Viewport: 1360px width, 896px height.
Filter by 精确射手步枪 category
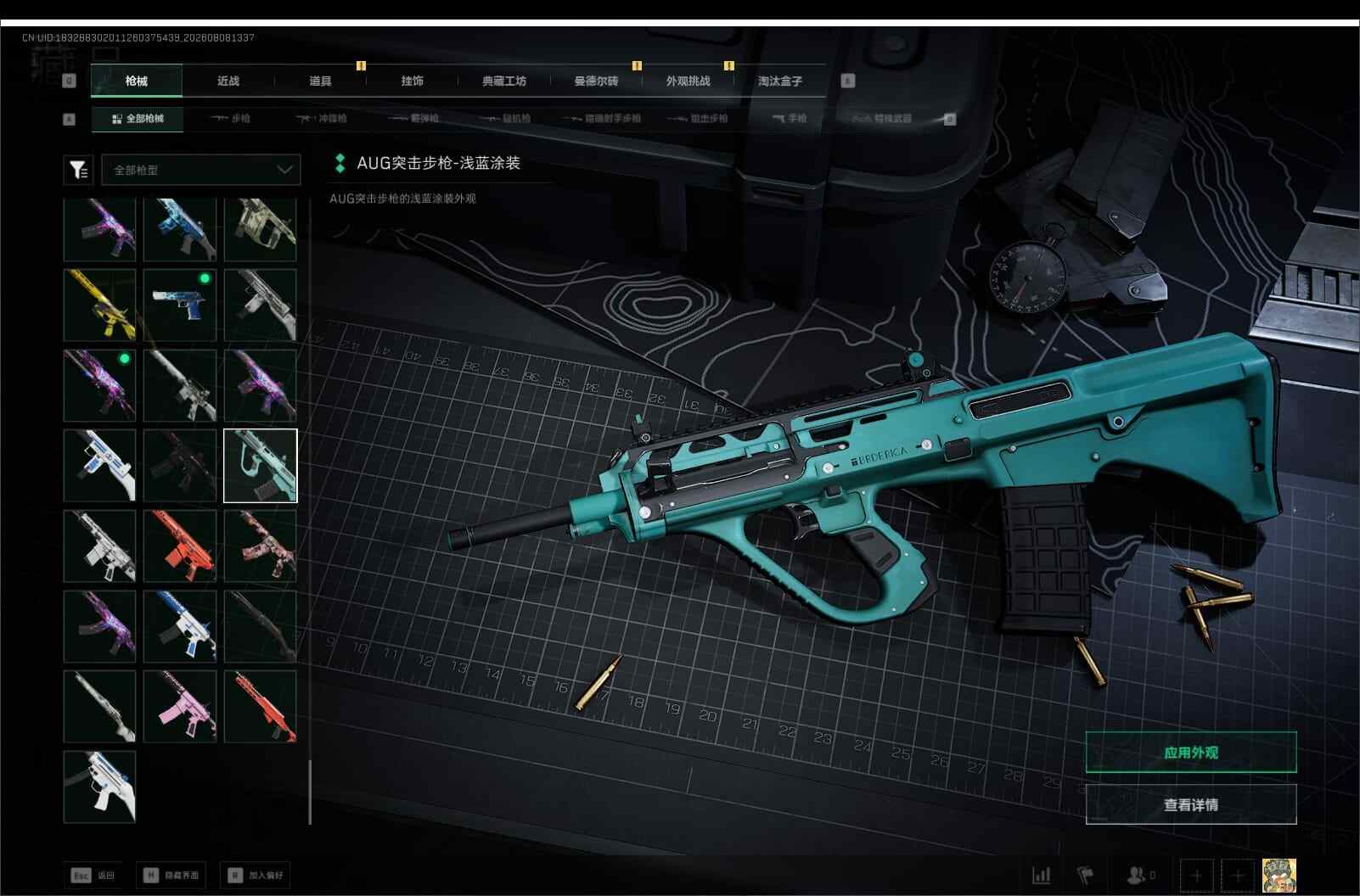[601, 119]
